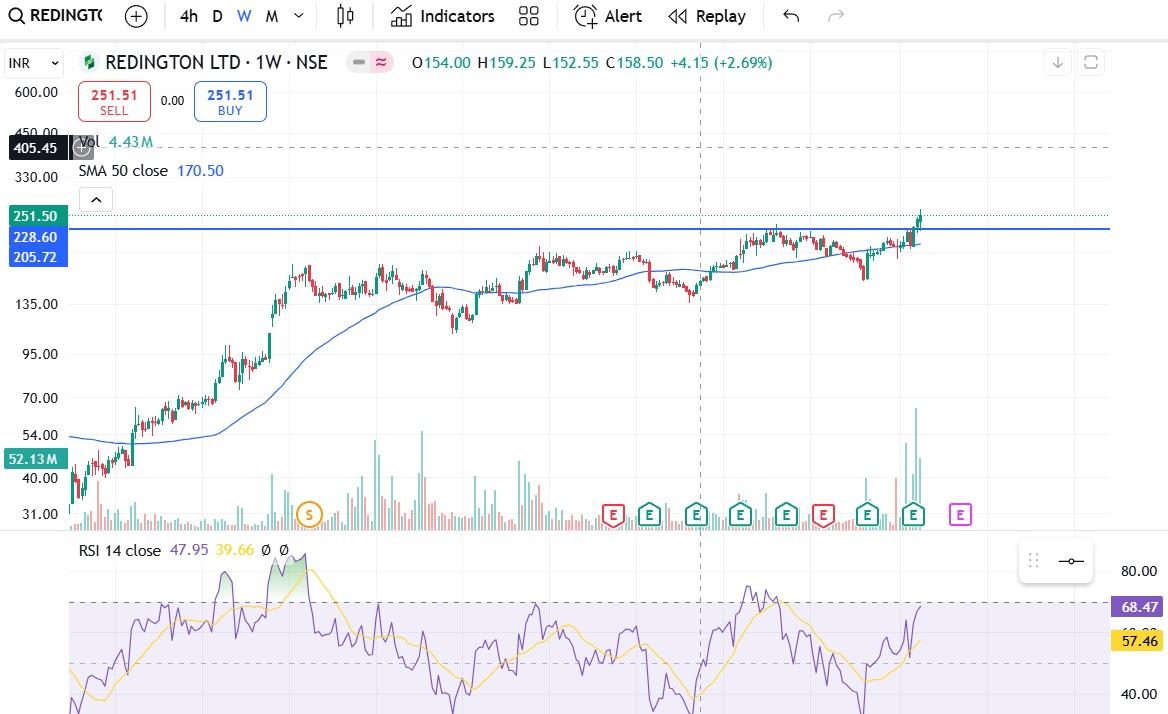This screenshot has height=714, width=1168.
Task: Undo the last chart action
Action: point(791,16)
